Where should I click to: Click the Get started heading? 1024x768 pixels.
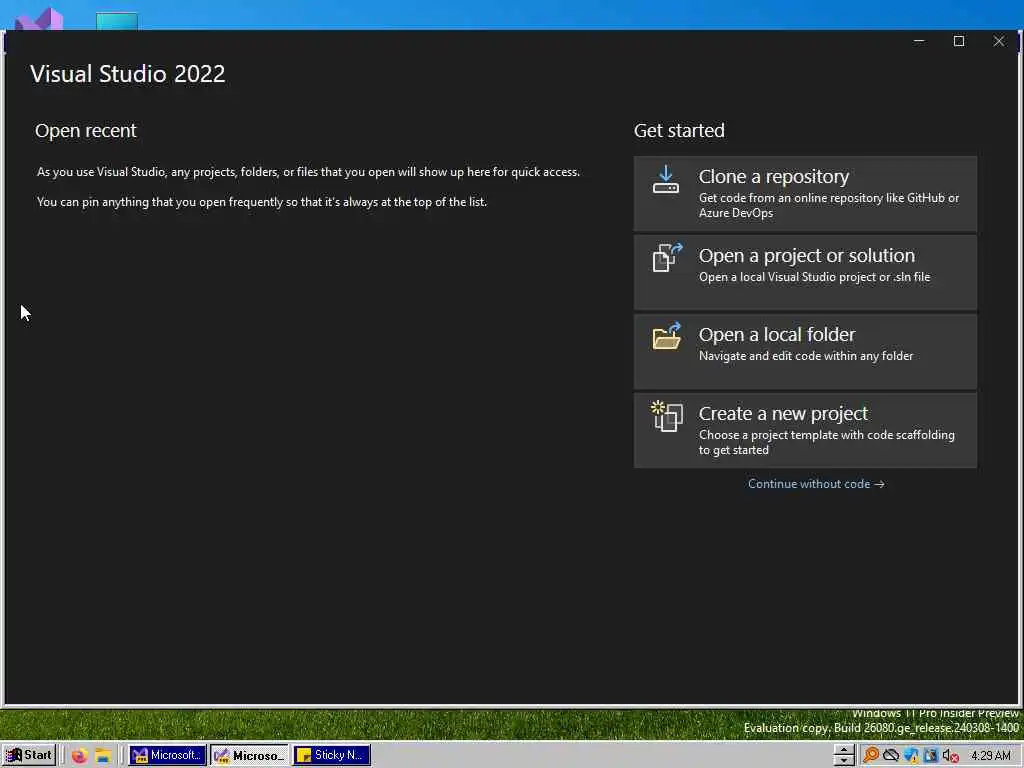679,131
